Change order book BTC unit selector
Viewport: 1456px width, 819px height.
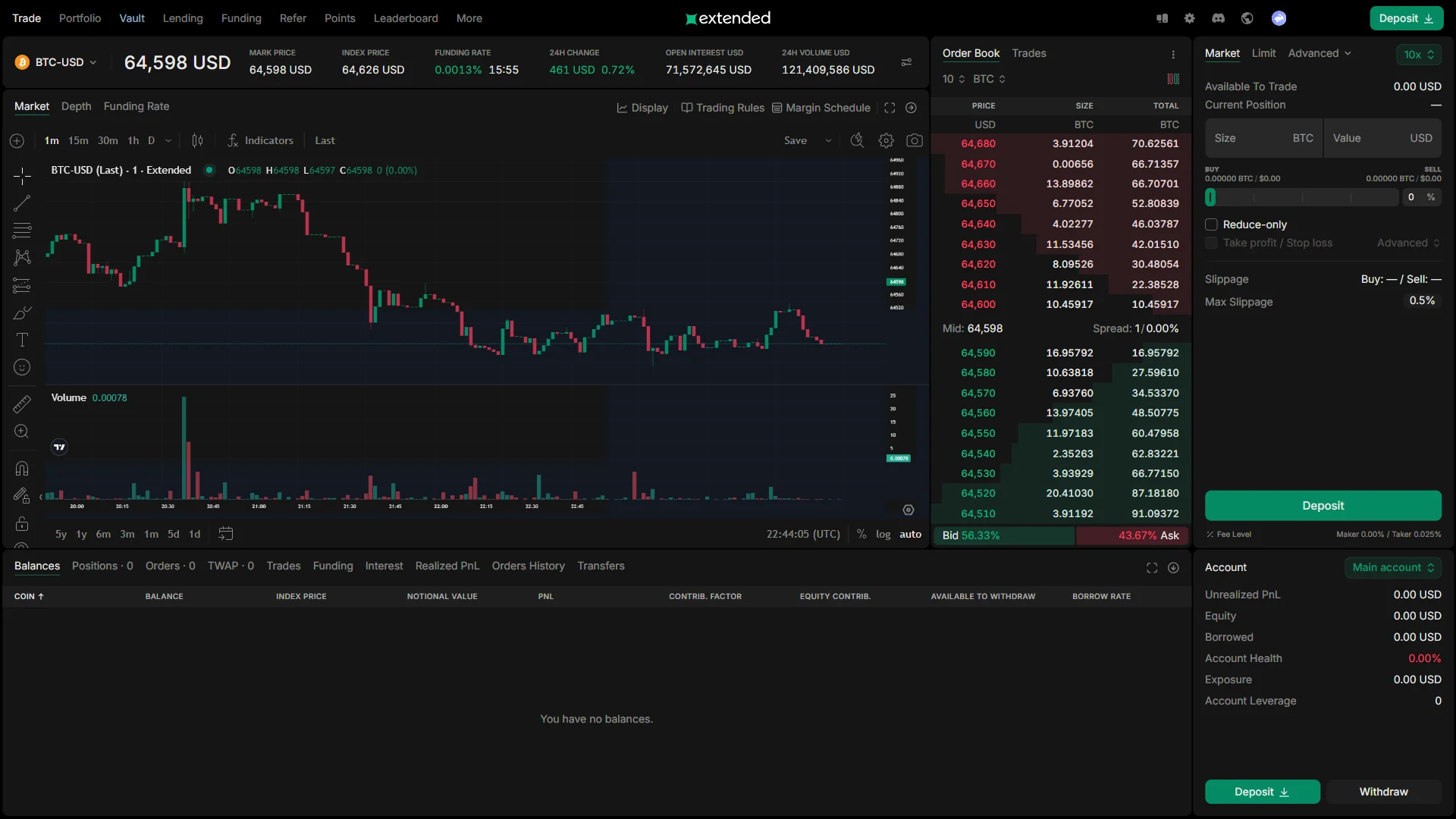pyautogui.click(x=989, y=79)
